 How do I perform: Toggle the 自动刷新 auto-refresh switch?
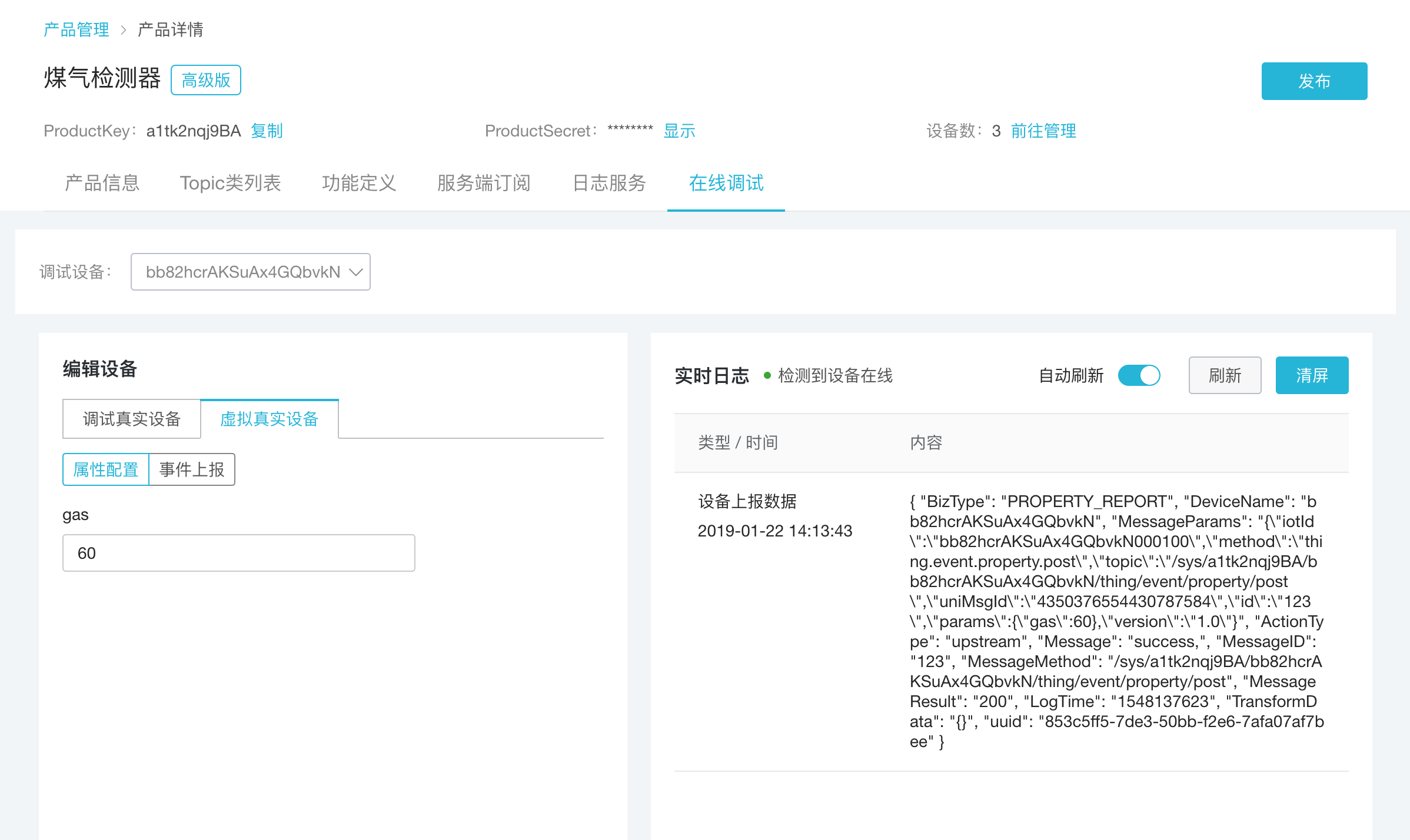tap(1139, 375)
